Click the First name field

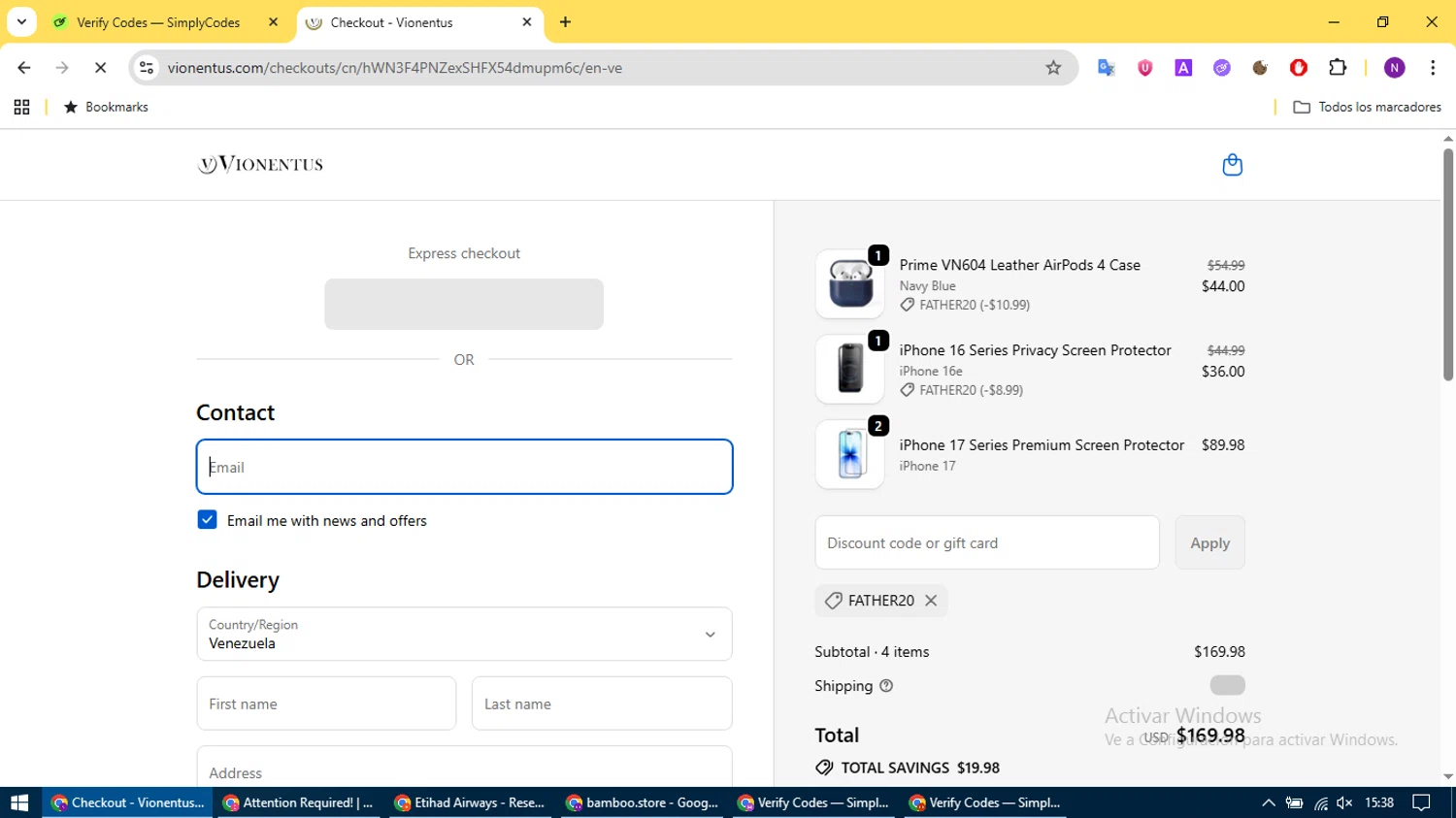pos(326,703)
